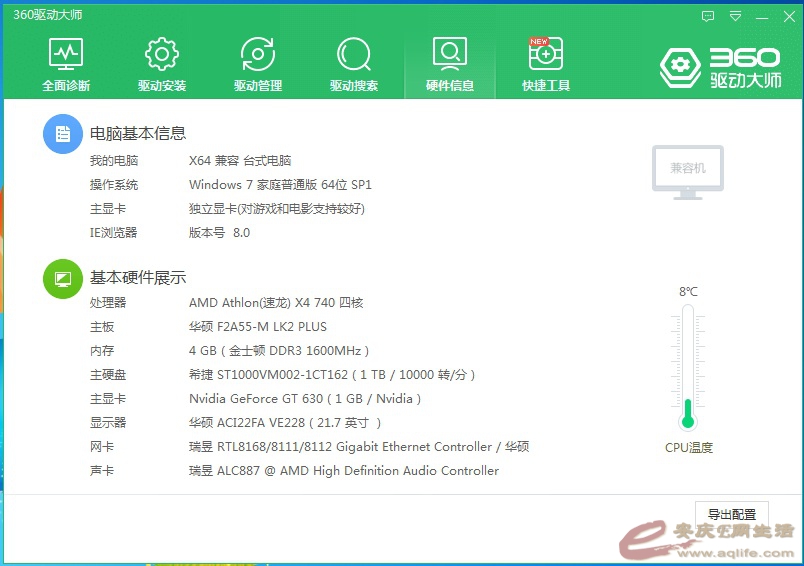Switch to the 硬件信息 tab
The image size is (804, 566).
tap(450, 64)
